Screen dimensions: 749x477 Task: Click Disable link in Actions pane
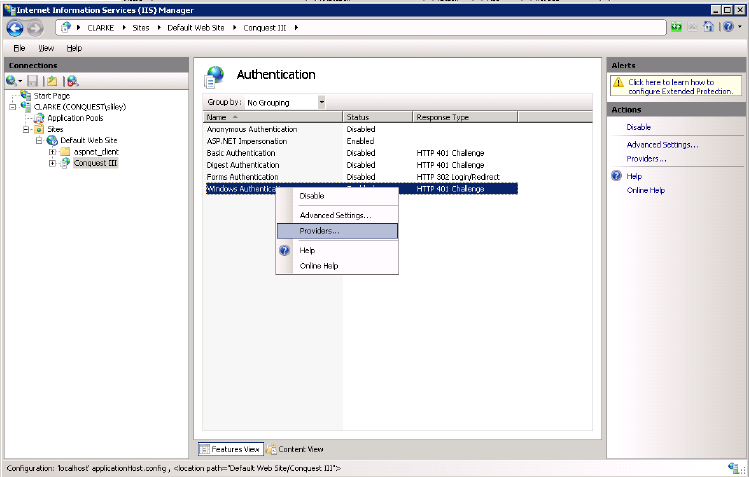[x=639, y=127]
